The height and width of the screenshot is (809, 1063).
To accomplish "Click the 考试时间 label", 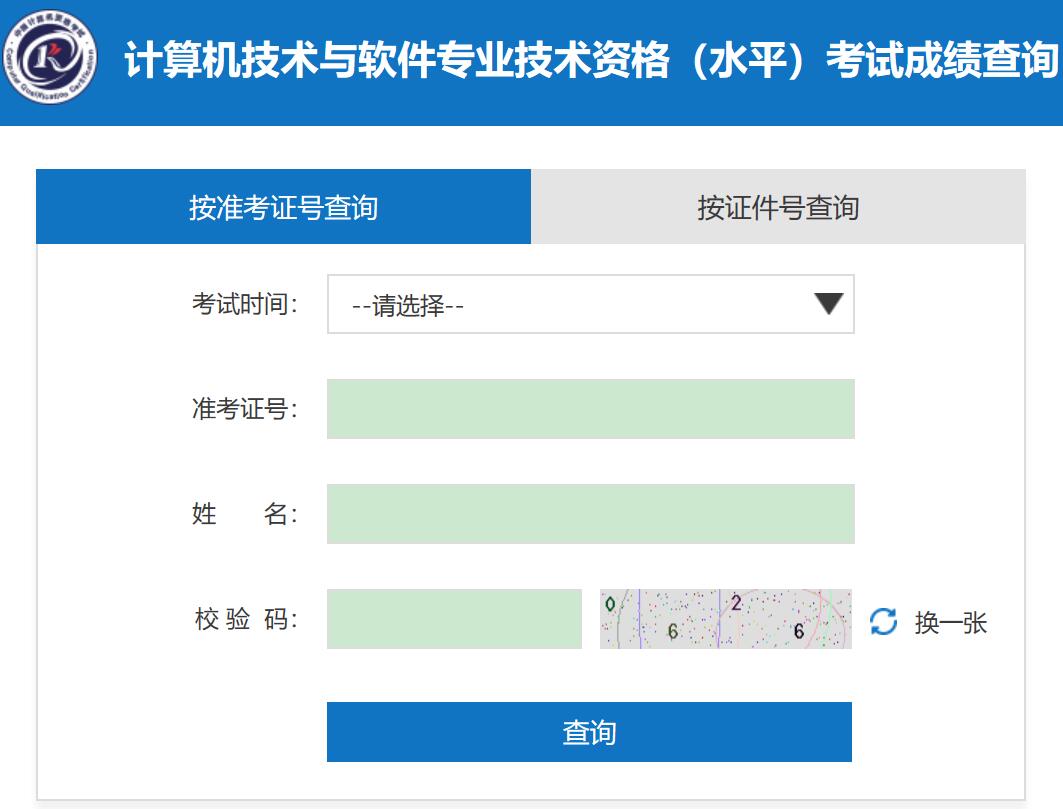I will coord(245,304).
